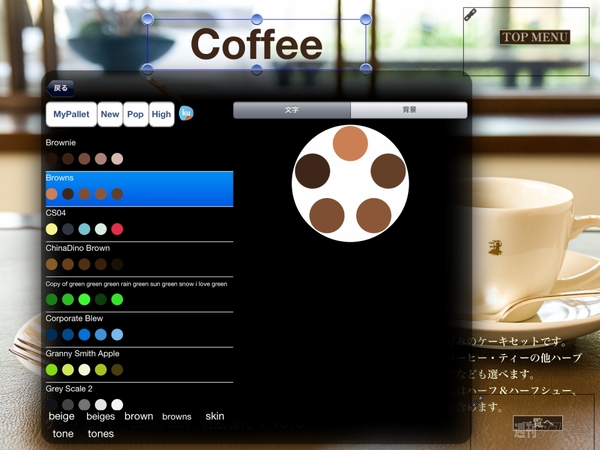Choose the Corporate Blew palette name
Viewport: 600px width, 450px height.
(x=74, y=318)
